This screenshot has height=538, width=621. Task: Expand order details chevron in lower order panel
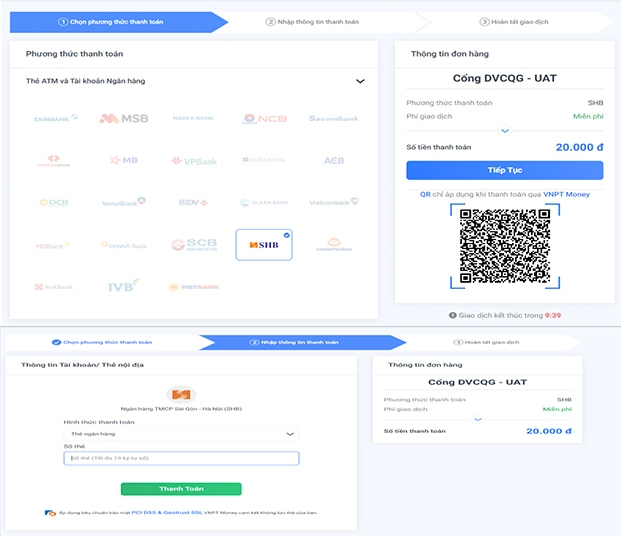[478, 419]
